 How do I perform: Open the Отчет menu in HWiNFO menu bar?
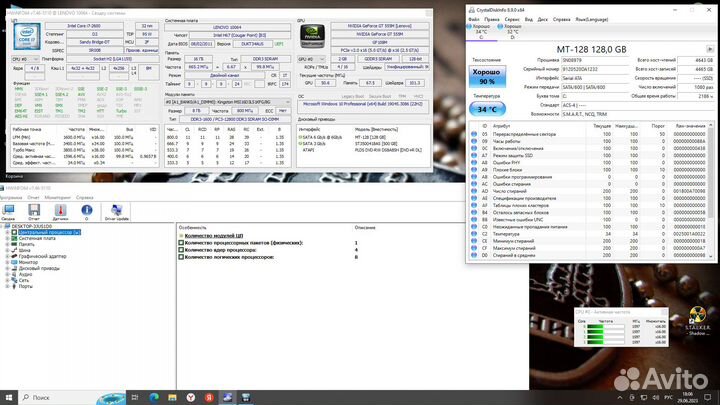coord(33,197)
